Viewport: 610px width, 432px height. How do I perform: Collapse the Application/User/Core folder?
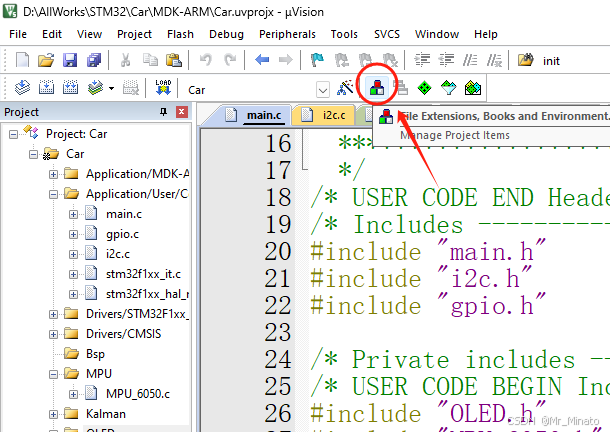coord(53,194)
